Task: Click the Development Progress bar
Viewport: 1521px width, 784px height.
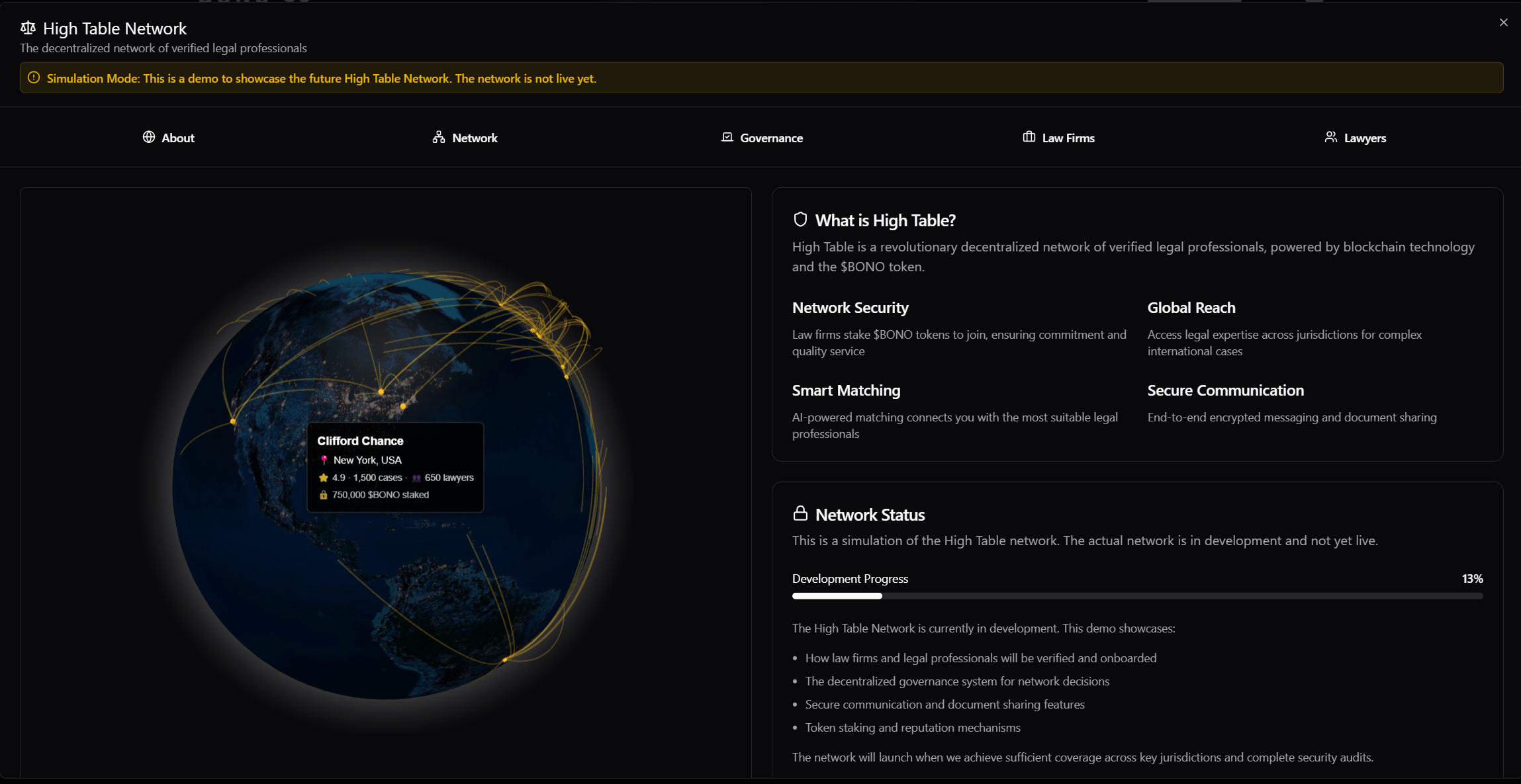Action: coord(1137,596)
